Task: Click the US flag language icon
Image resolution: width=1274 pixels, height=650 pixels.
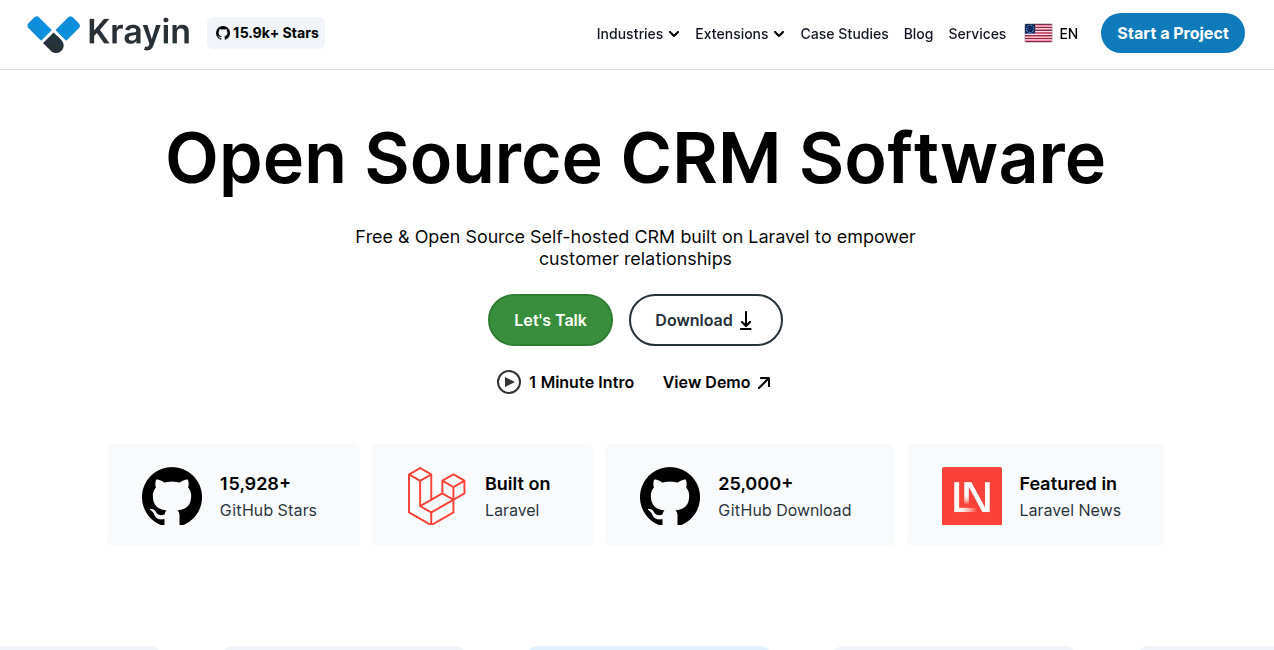Action: coord(1037,32)
